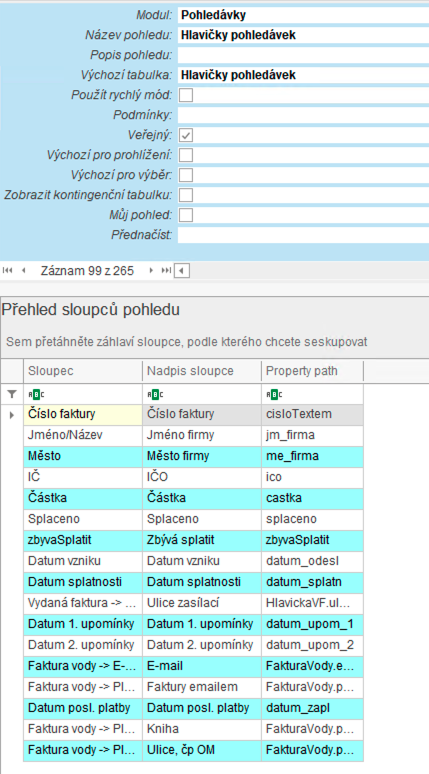Select the E-mail caption cell

(202, 666)
